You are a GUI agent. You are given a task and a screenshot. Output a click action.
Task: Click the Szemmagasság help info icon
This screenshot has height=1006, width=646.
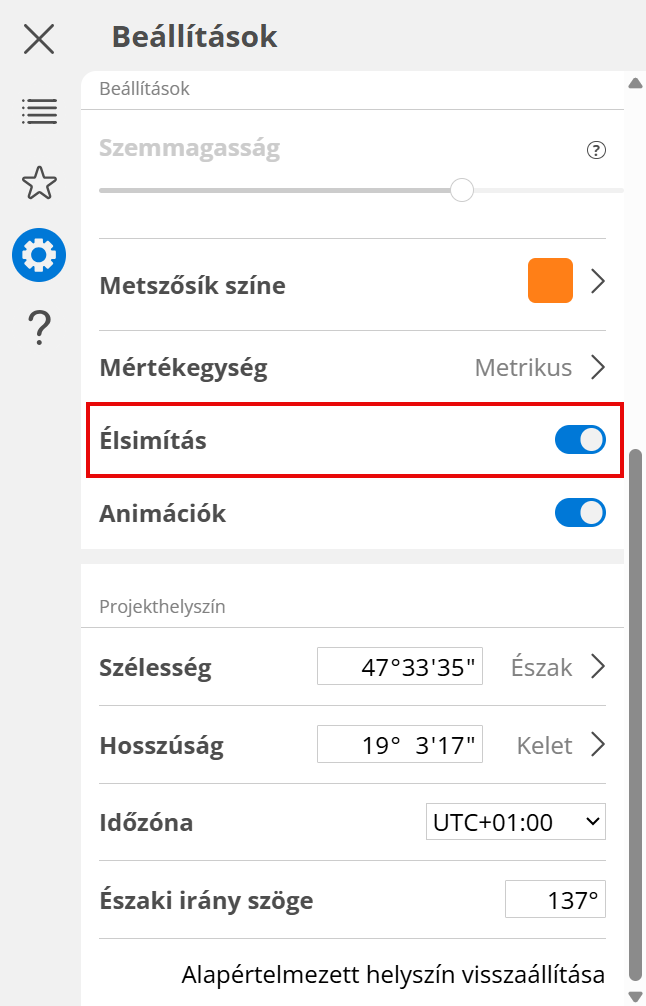[596, 151]
